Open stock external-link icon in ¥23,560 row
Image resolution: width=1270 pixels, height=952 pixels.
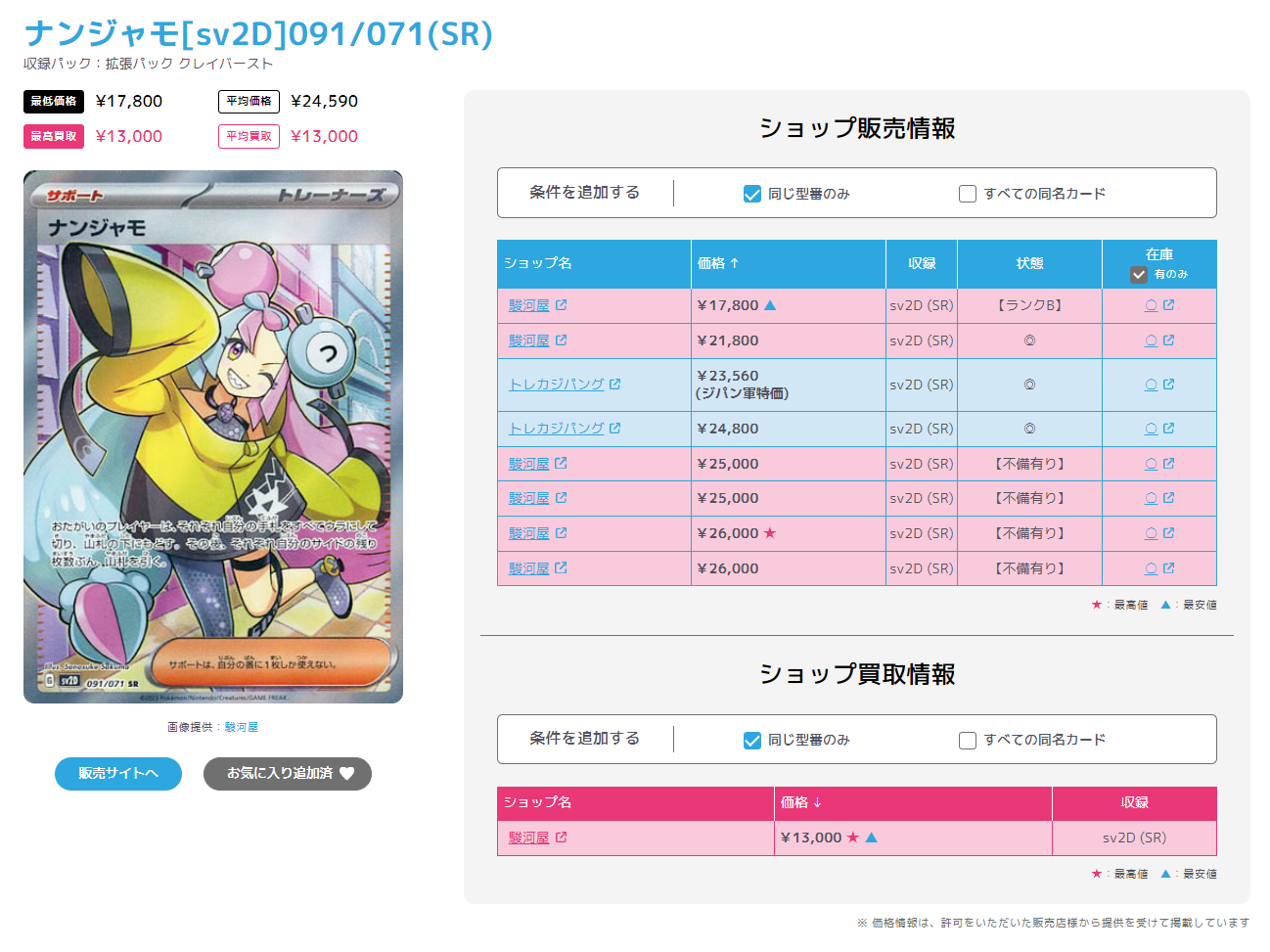tap(1168, 385)
